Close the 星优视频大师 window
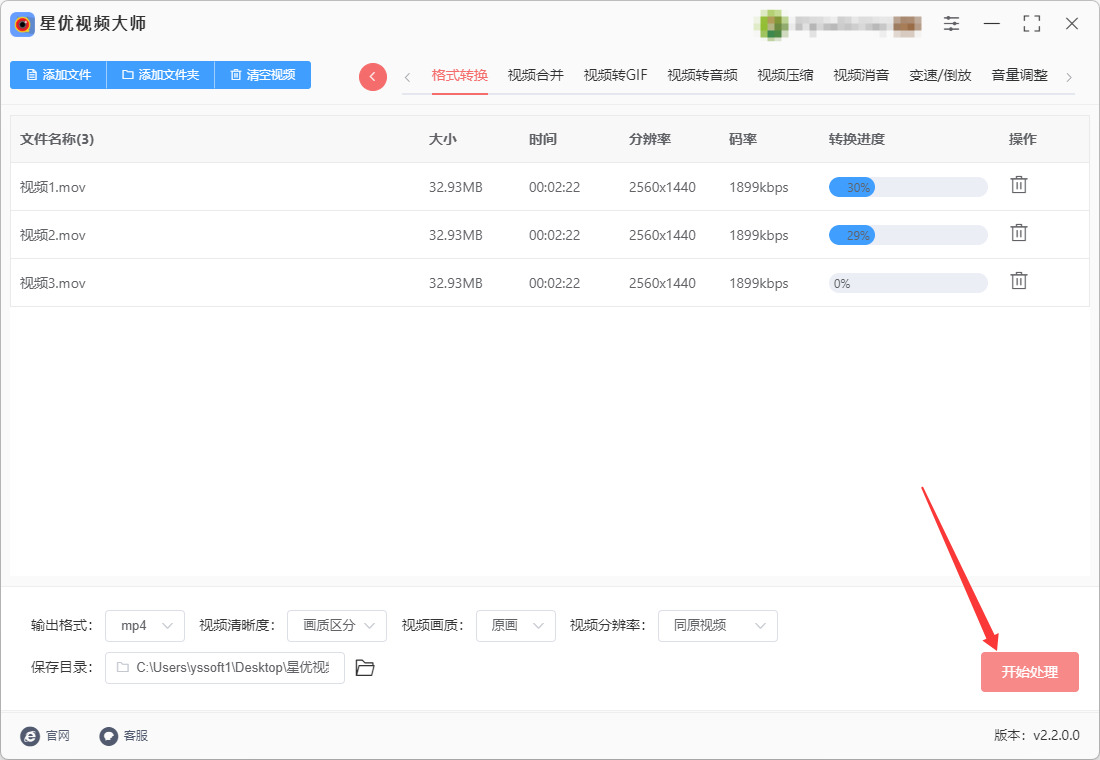 1072,24
